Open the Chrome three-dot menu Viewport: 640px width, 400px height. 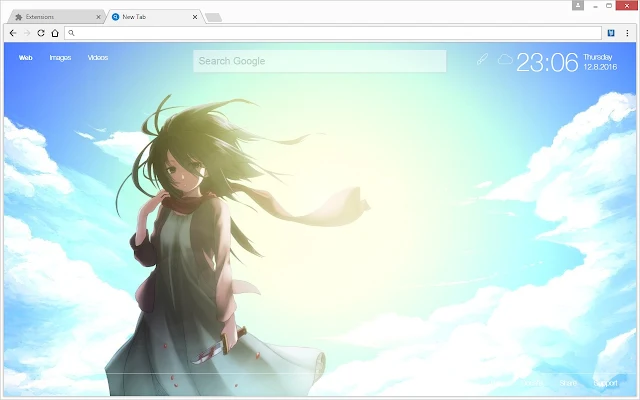627,33
